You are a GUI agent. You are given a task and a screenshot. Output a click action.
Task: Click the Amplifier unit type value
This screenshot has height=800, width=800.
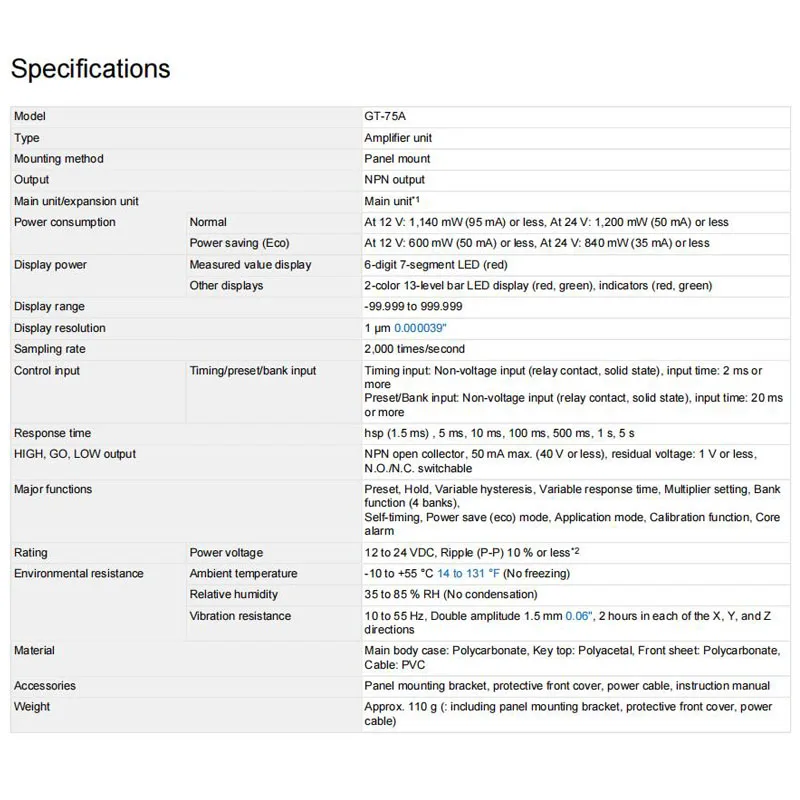398,138
